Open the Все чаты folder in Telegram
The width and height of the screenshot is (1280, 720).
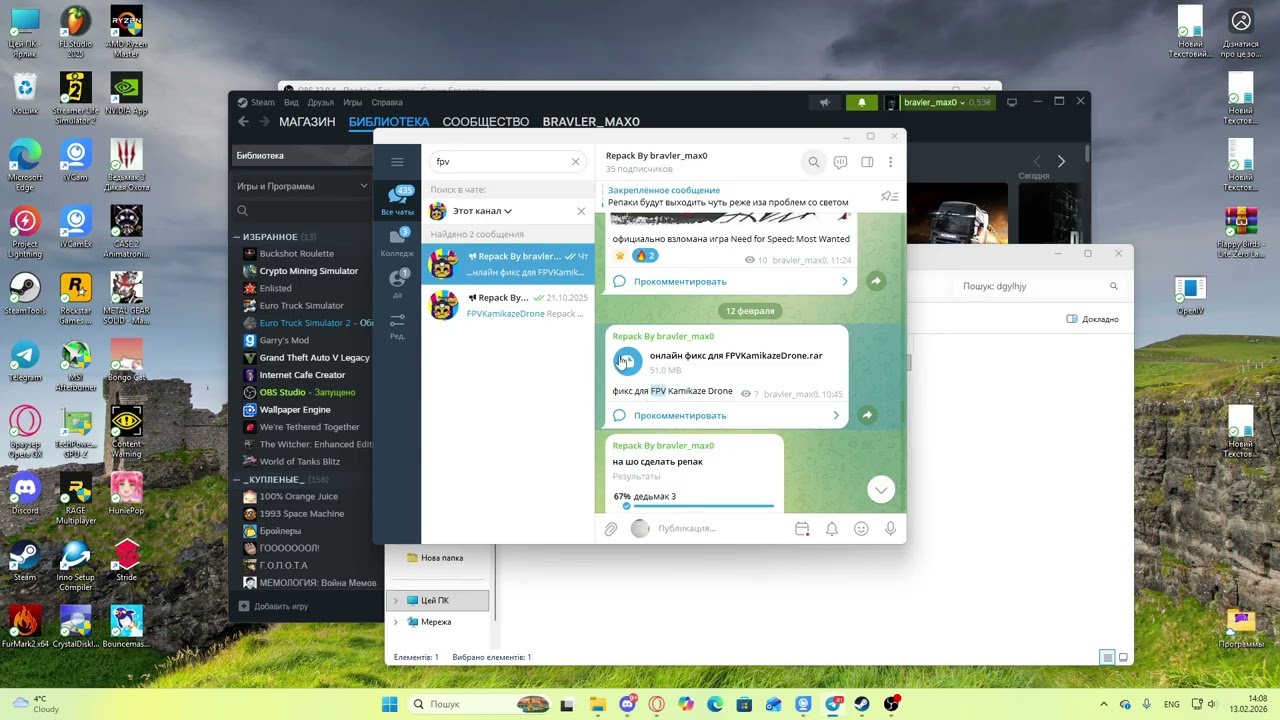[x=397, y=201]
